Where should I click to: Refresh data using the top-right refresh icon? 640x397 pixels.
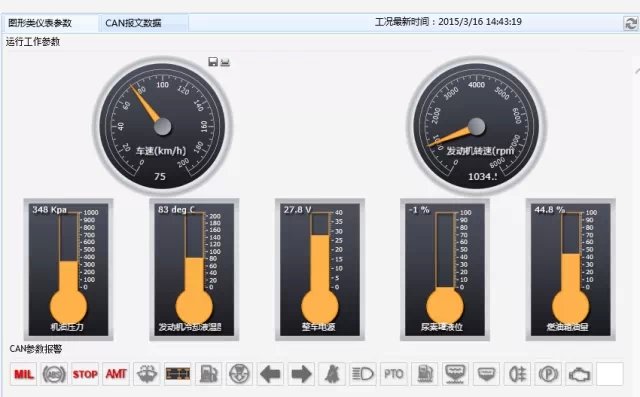(x=631, y=23)
